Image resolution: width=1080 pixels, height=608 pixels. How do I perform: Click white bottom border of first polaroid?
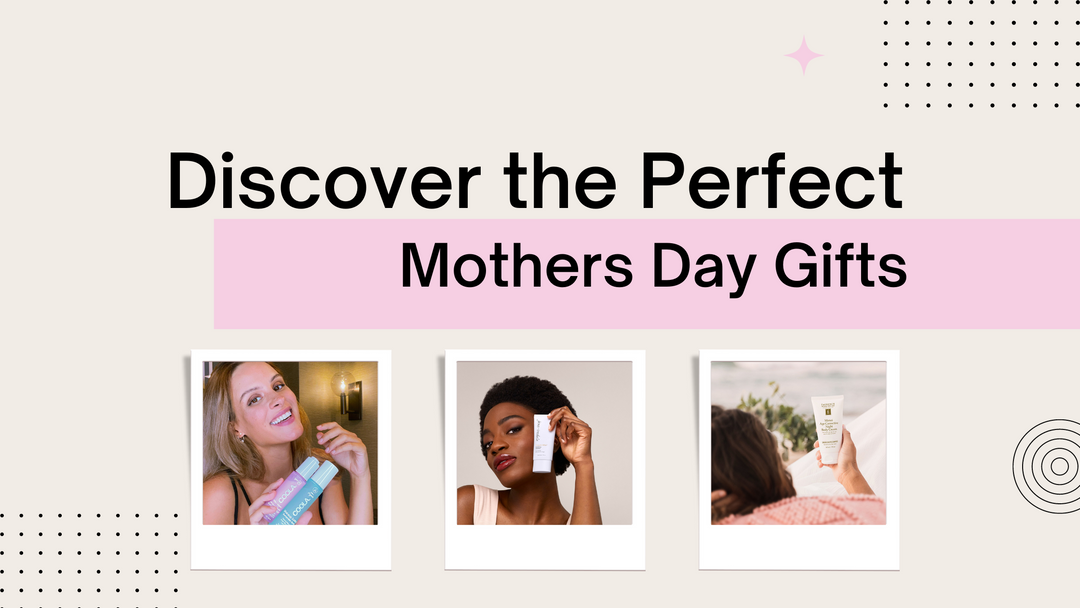(290, 546)
